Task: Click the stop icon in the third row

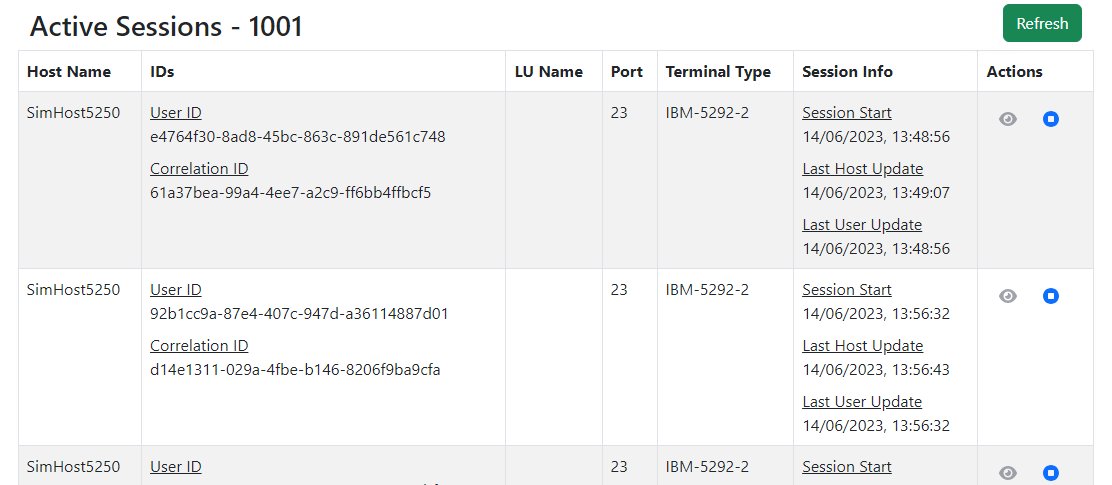Action: (1050, 473)
